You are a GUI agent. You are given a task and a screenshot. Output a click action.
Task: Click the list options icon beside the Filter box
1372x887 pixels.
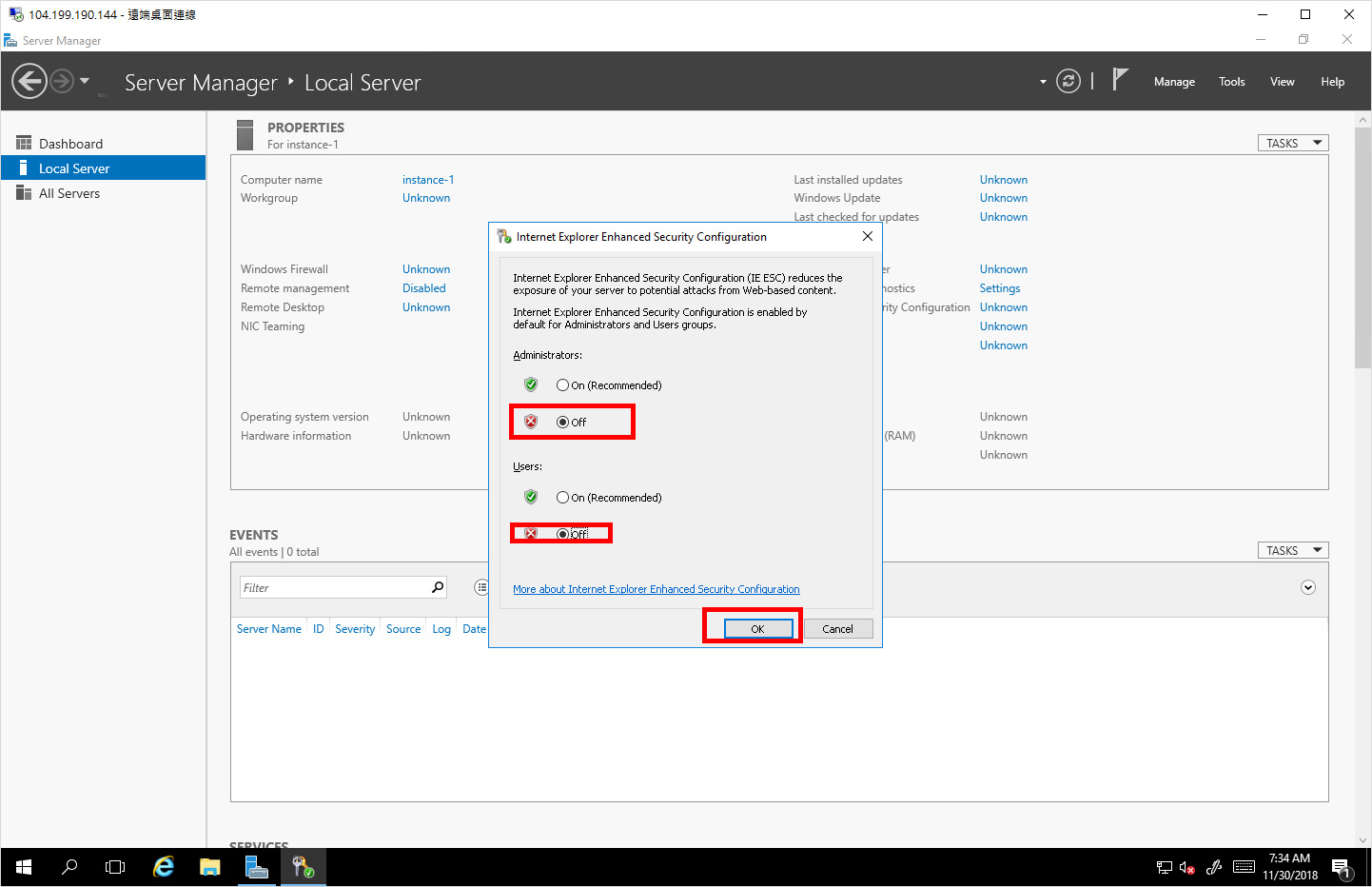(x=480, y=587)
